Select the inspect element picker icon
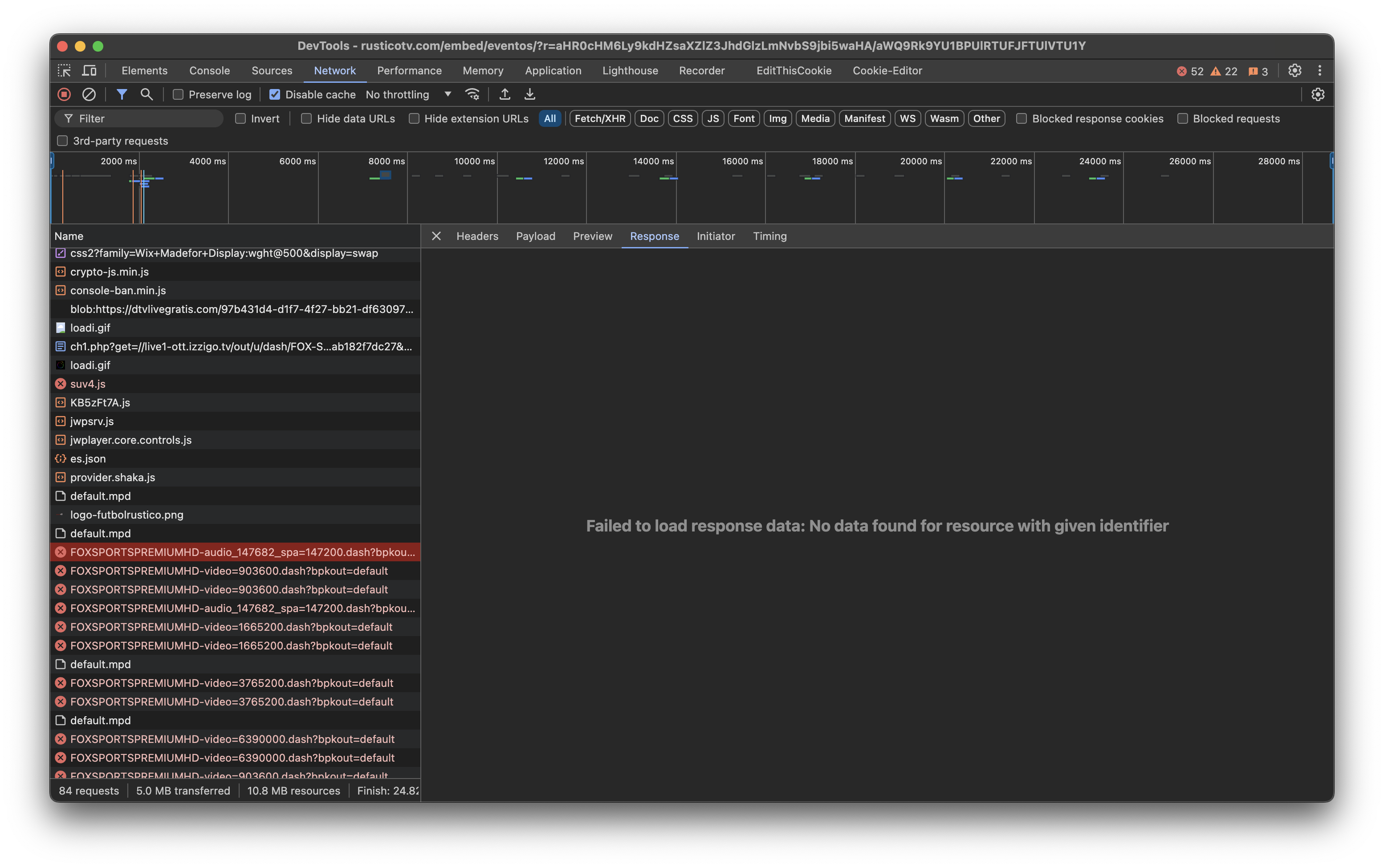This screenshot has width=1384, height=868. pos(64,71)
